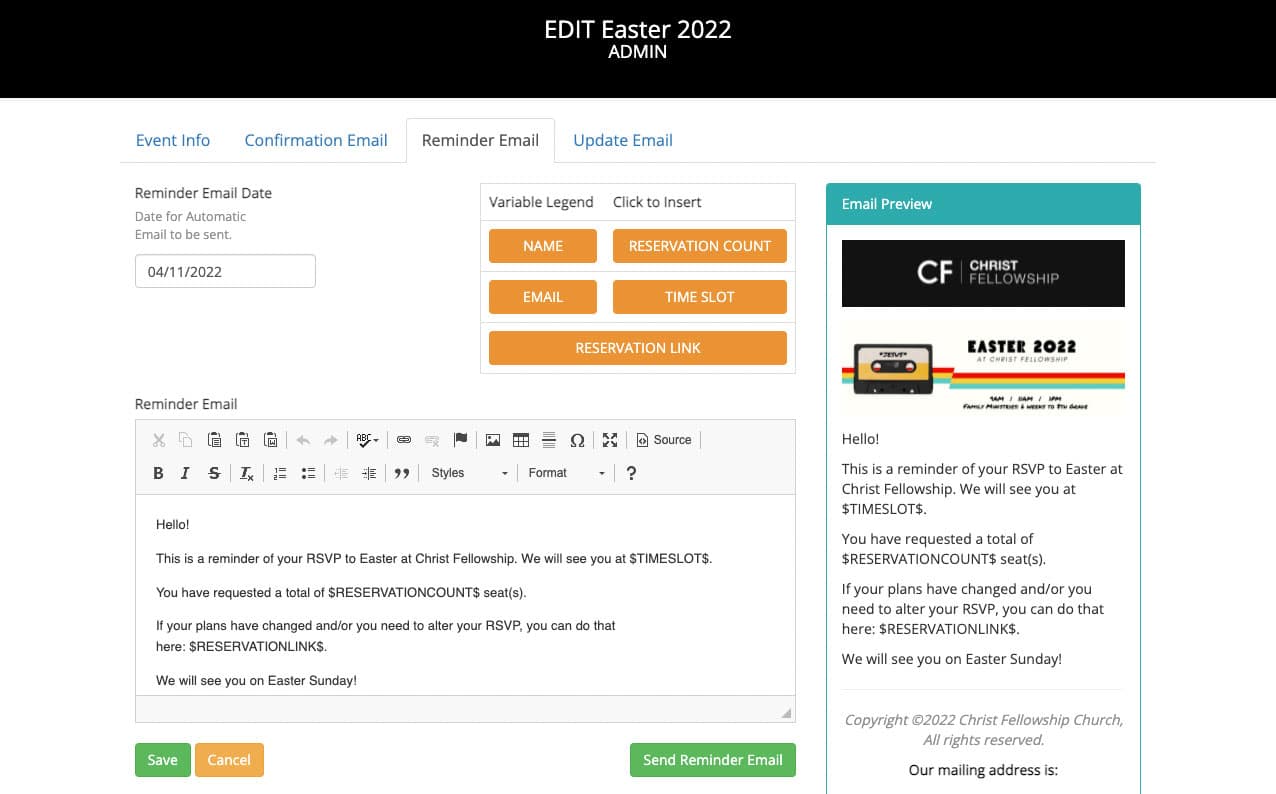Click the Decrease Indent icon
This screenshot has height=794, width=1276.
[341, 473]
